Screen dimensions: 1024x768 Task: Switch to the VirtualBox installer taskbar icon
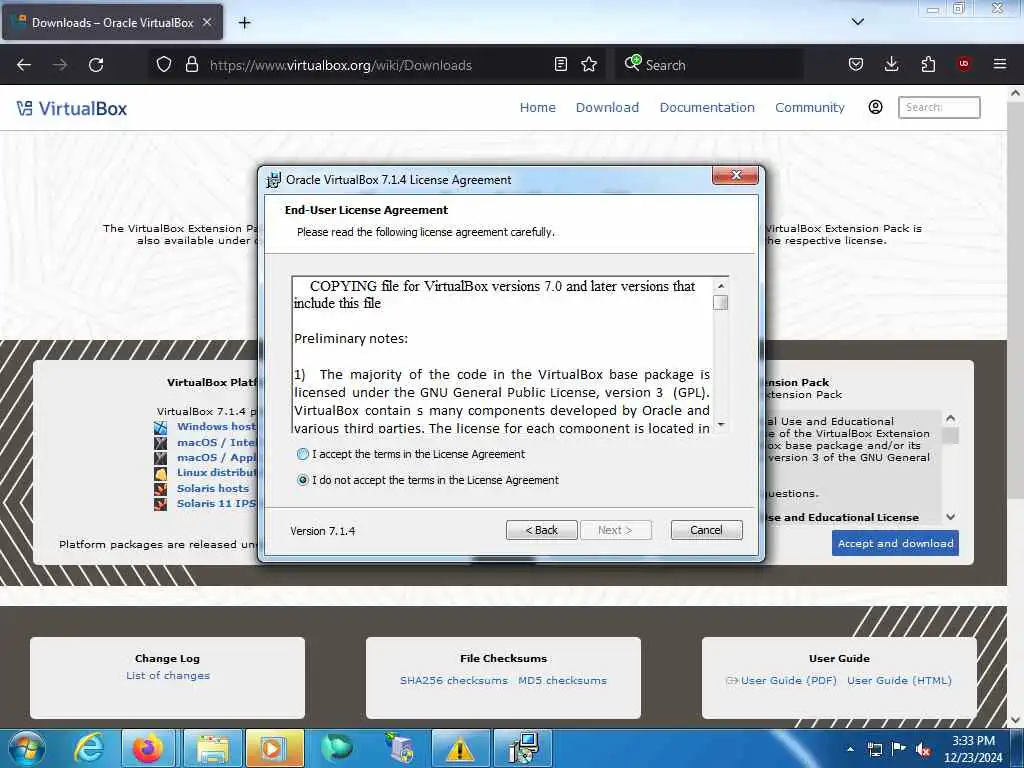[523, 748]
